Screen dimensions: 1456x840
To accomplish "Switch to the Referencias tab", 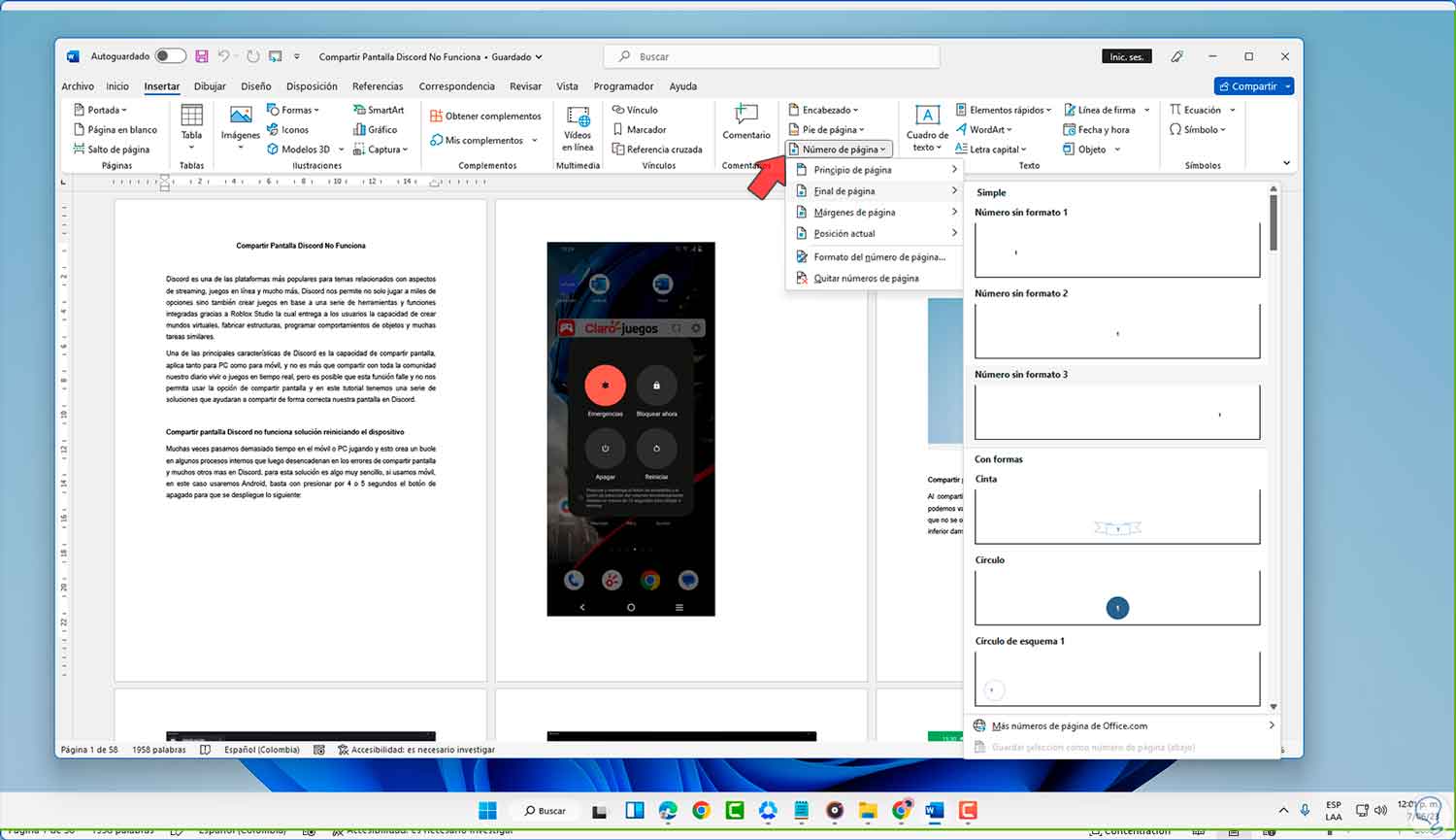I will click(x=378, y=86).
